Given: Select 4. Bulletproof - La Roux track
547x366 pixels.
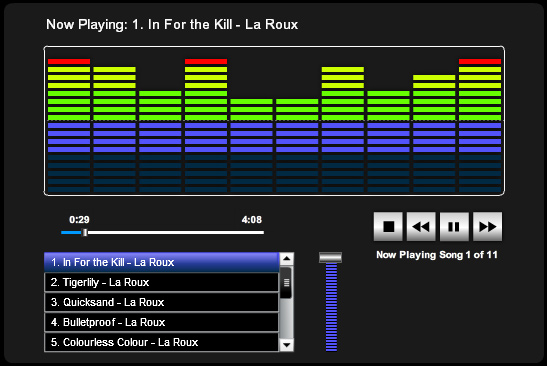Looking at the screenshot, I should click(162, 322).
